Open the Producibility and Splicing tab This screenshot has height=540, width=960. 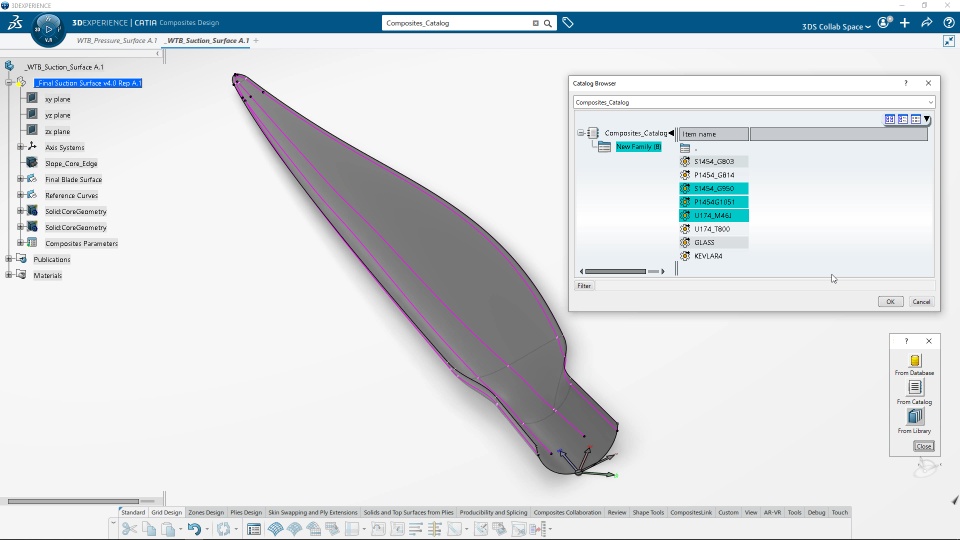[x=493, y=512]
